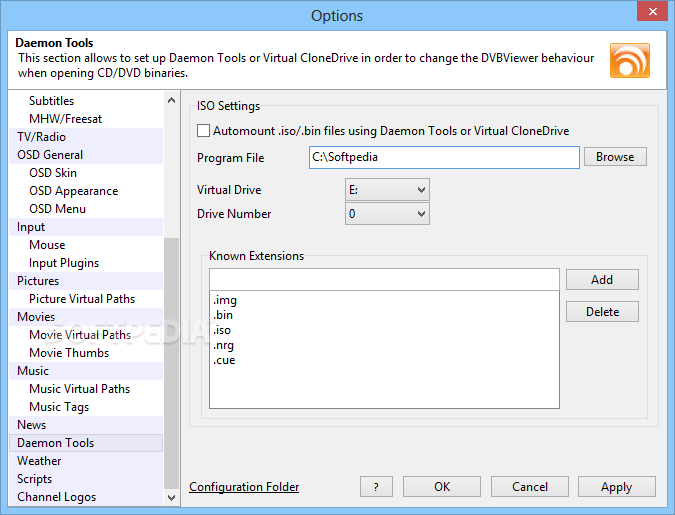
Task: Click Browse for program file
Action: pos(615,157)
